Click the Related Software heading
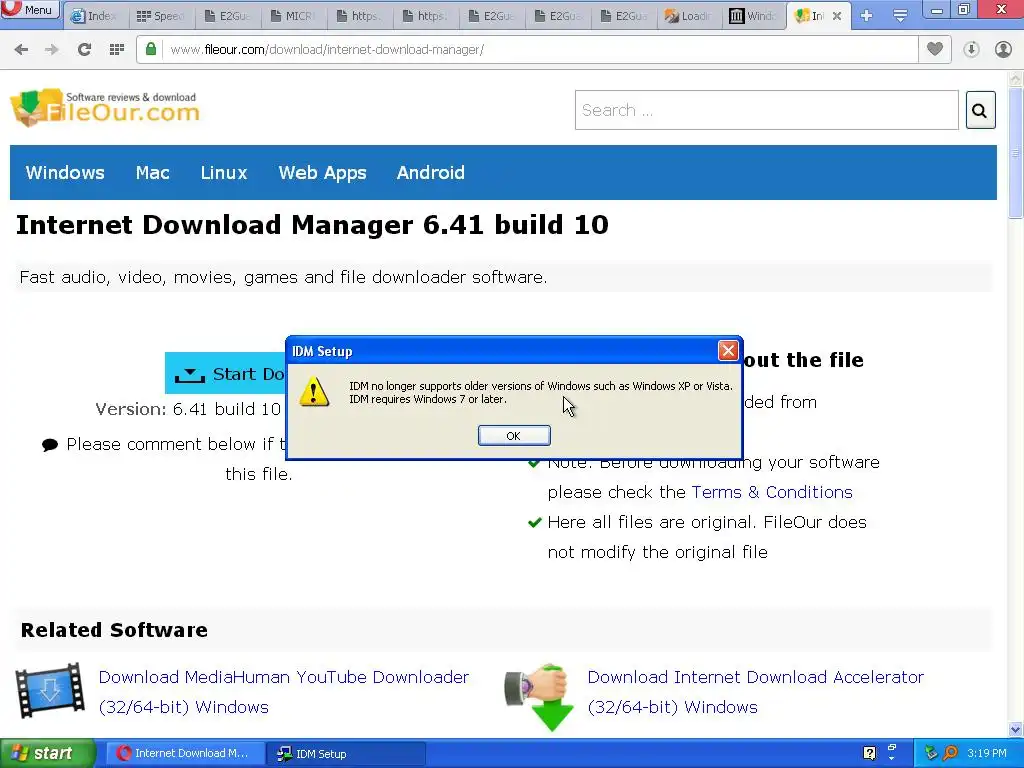The image size is (1024, 768). [114, 630]
